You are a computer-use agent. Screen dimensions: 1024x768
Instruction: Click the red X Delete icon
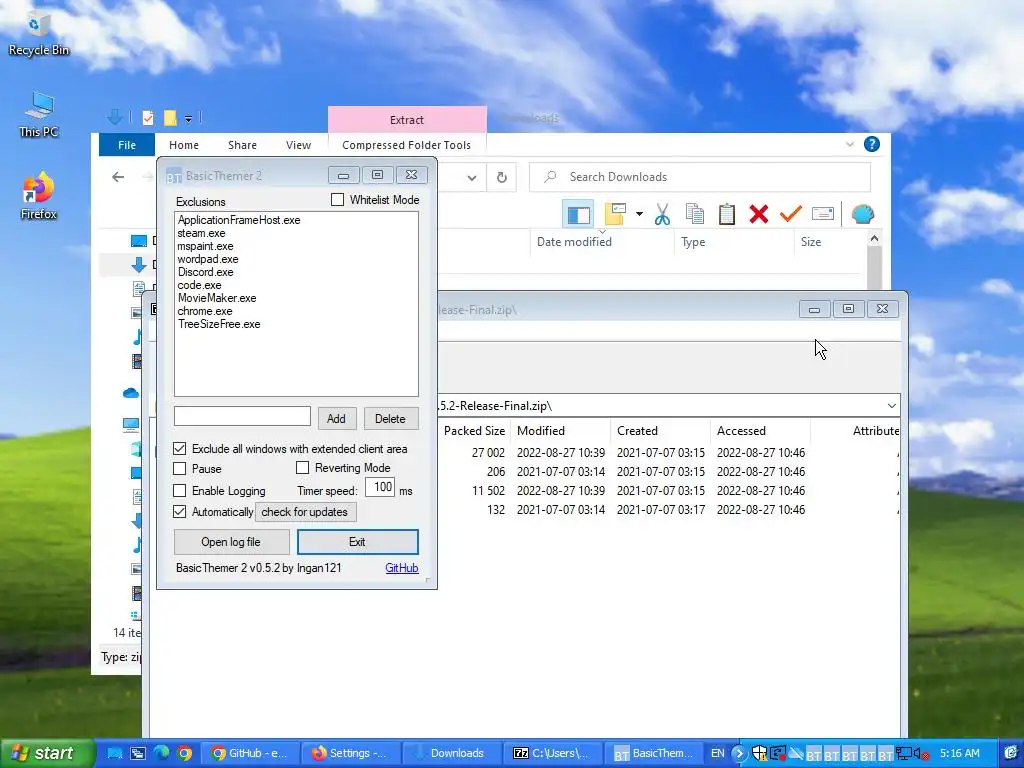coord(759,214)
